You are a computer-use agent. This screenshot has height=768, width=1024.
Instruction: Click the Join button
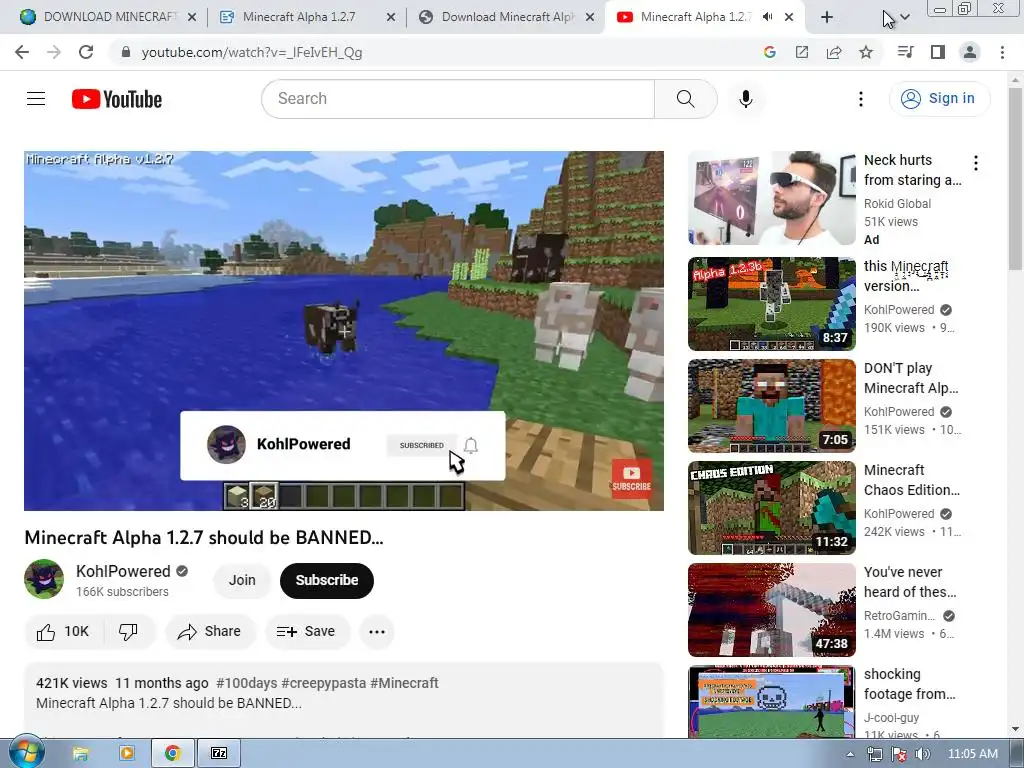click(x=242, y=580)
